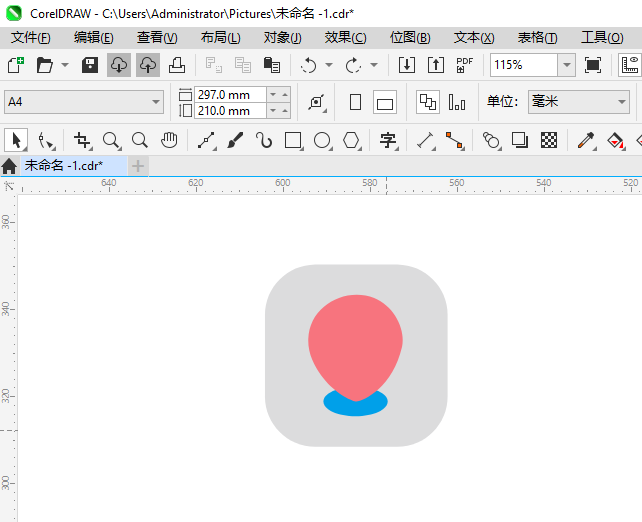
Task: Click the current page layout icon
Action: click(457, 102)
